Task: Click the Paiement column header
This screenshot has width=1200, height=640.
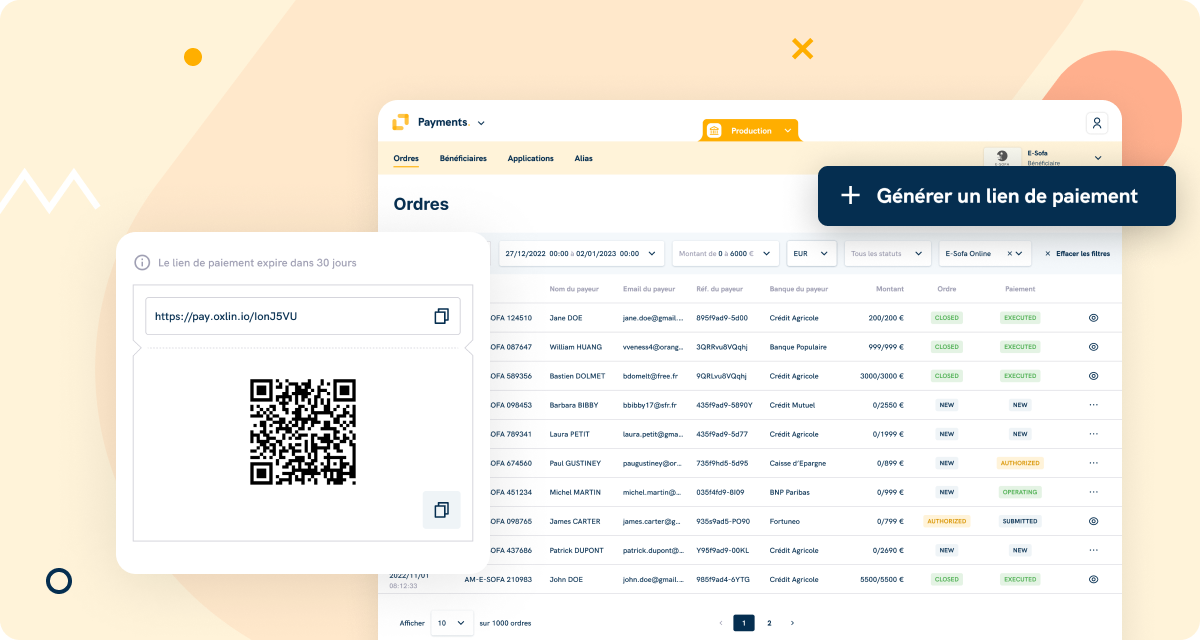Action: coord(1020,289)
